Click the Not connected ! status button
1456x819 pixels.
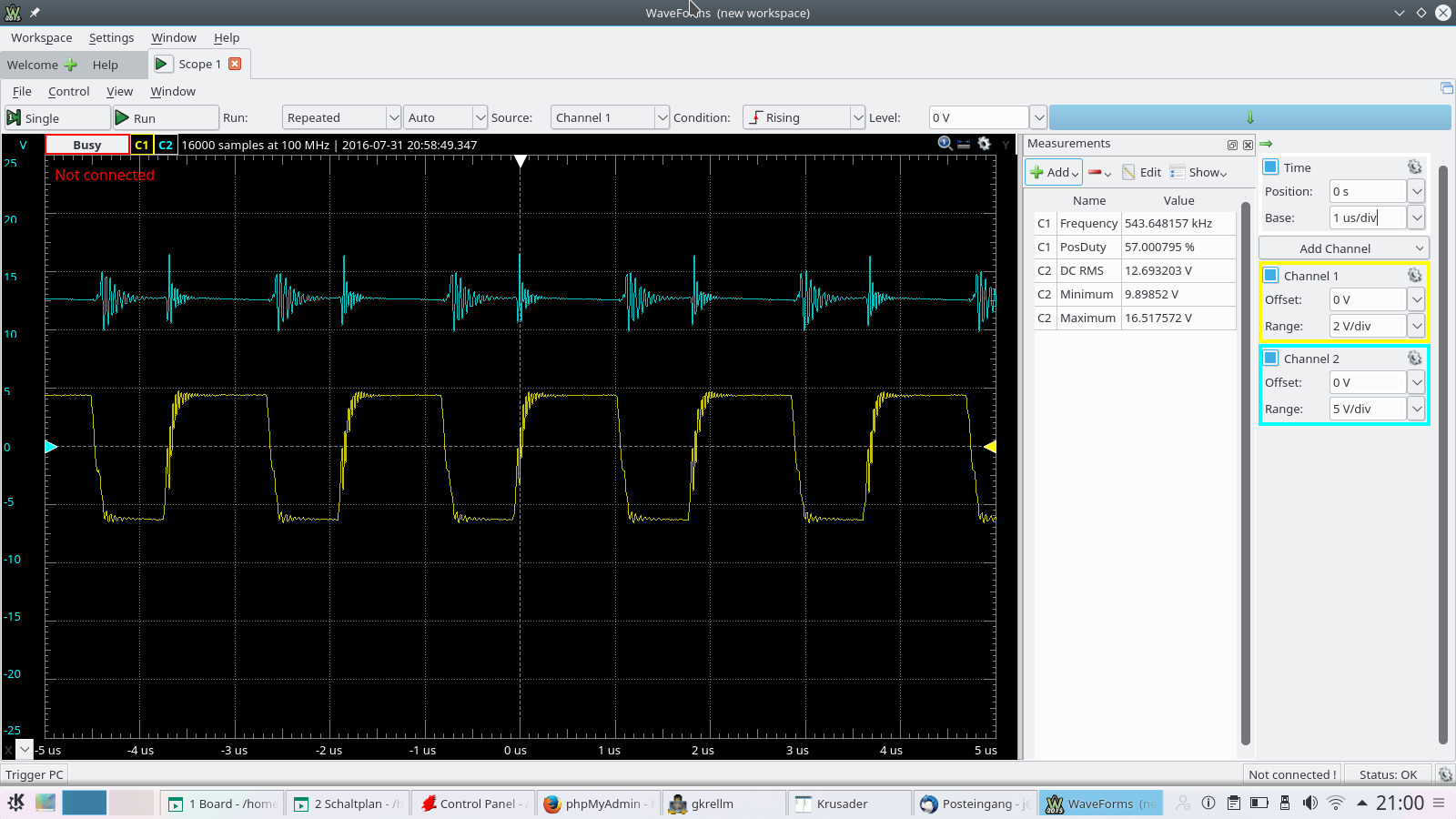(1292, 774)
